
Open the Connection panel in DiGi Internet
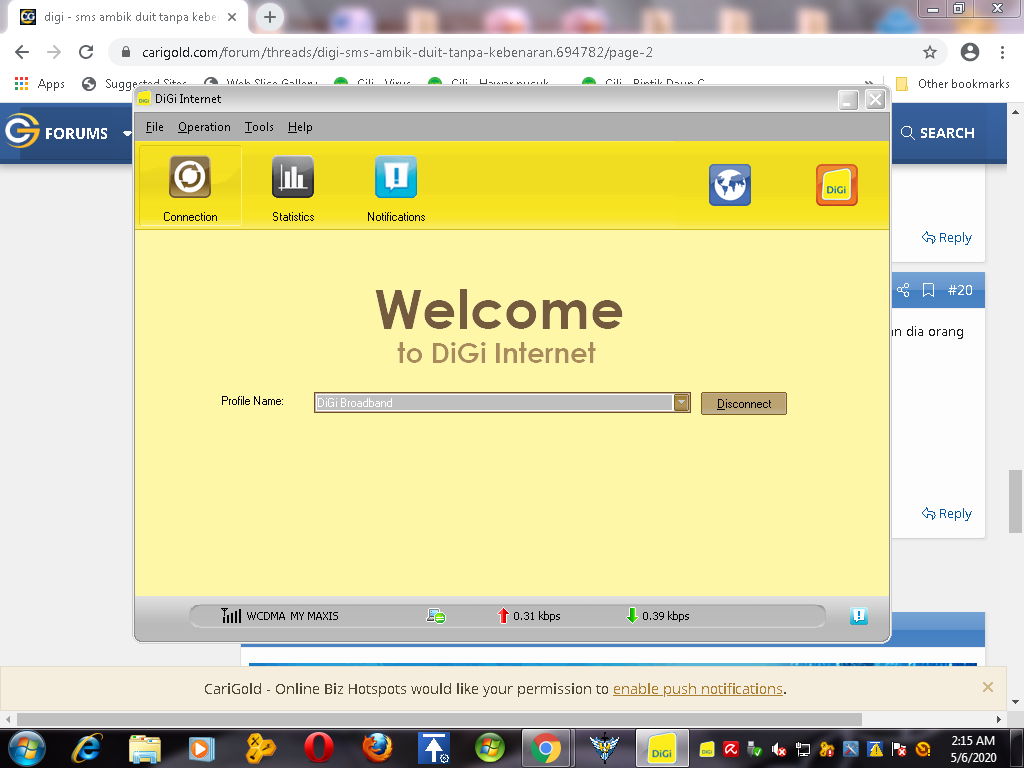click(x=190, y=186)
